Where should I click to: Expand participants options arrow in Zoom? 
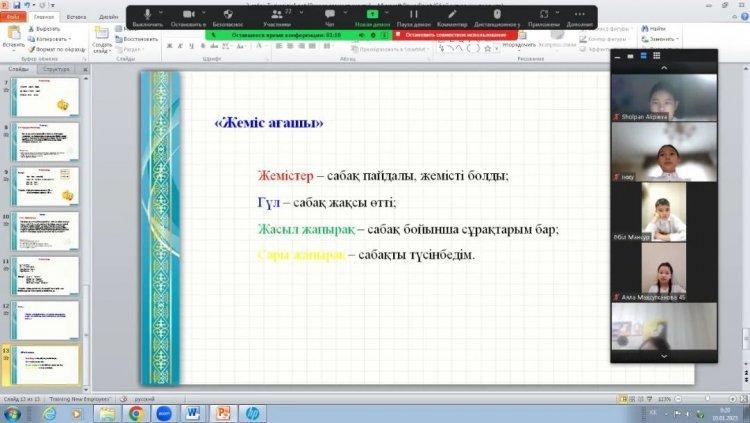click(x=301, y=12)
